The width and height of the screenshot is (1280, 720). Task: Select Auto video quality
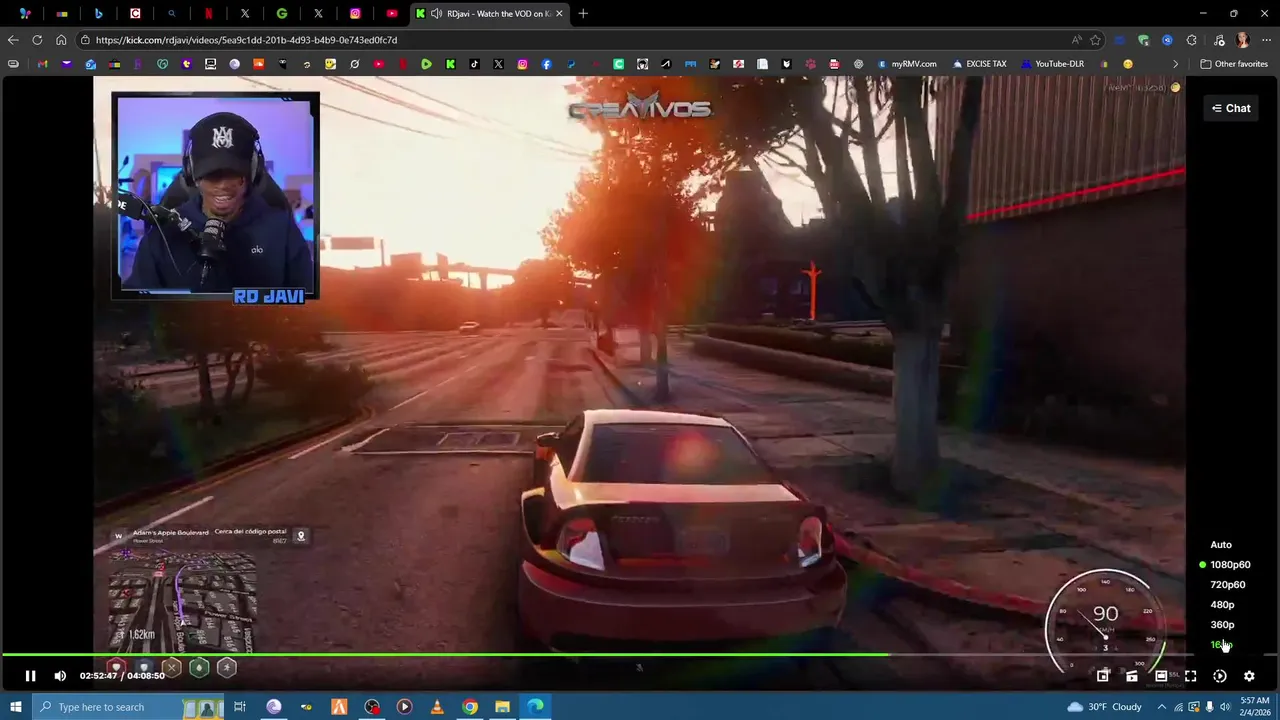tap(1221, 545)
